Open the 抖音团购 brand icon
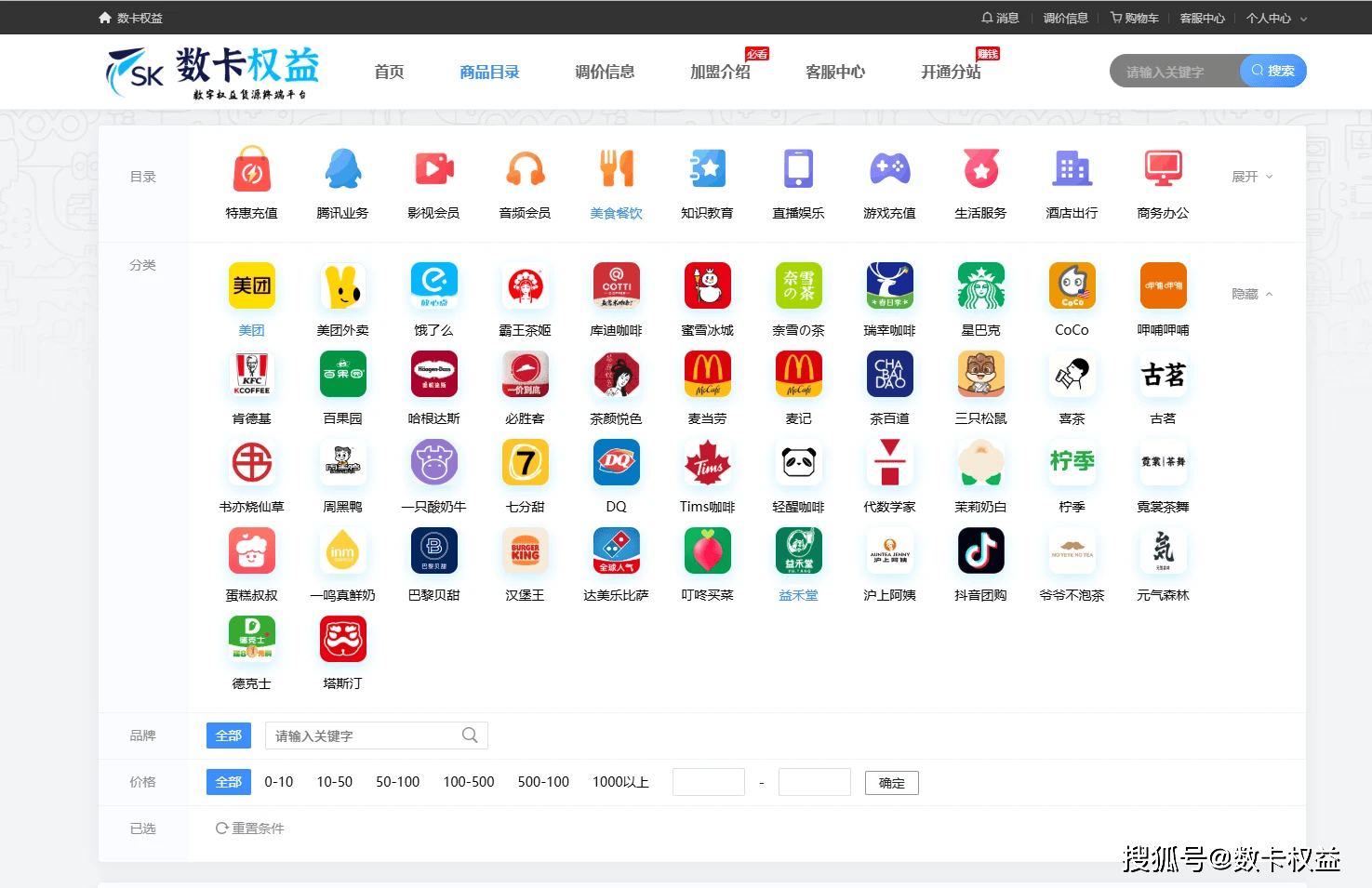 coord(980,550)
